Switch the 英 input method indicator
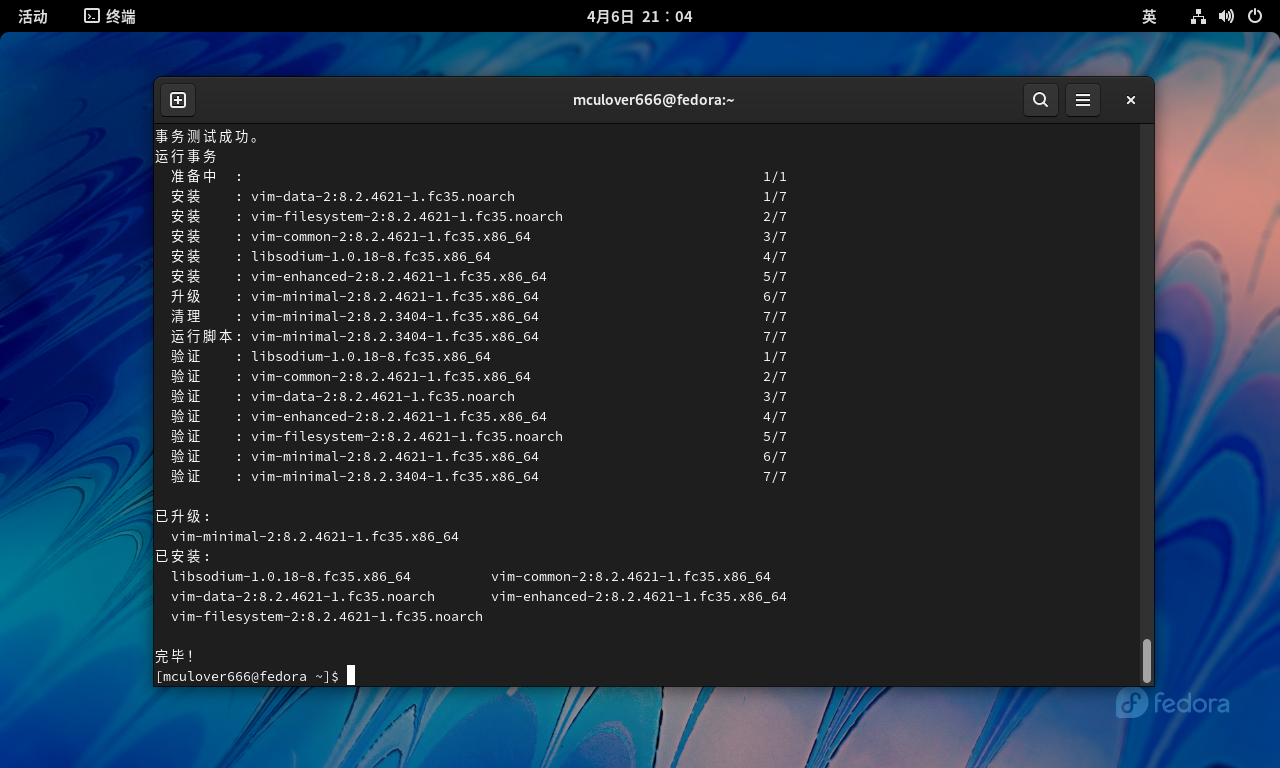The image size is (1280, 768). [1149, 16]
